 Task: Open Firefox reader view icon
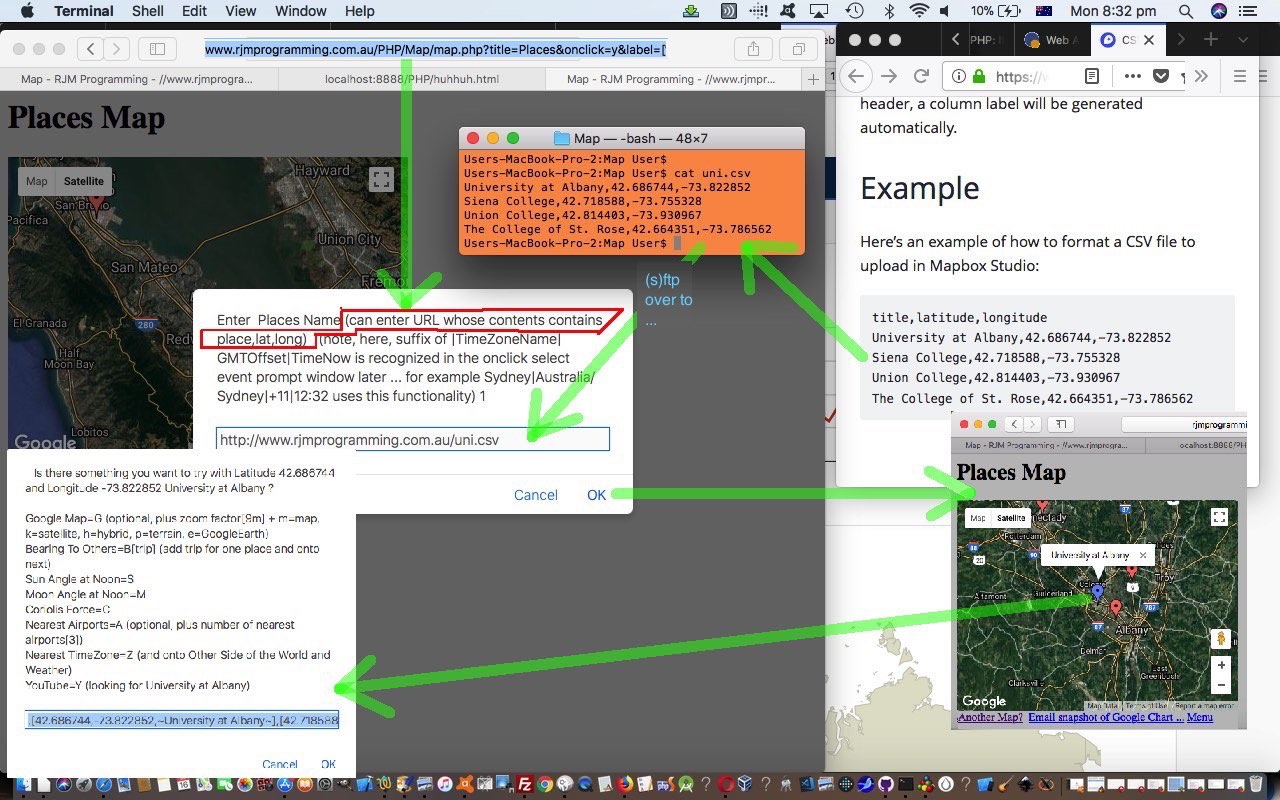point(1092,76)
